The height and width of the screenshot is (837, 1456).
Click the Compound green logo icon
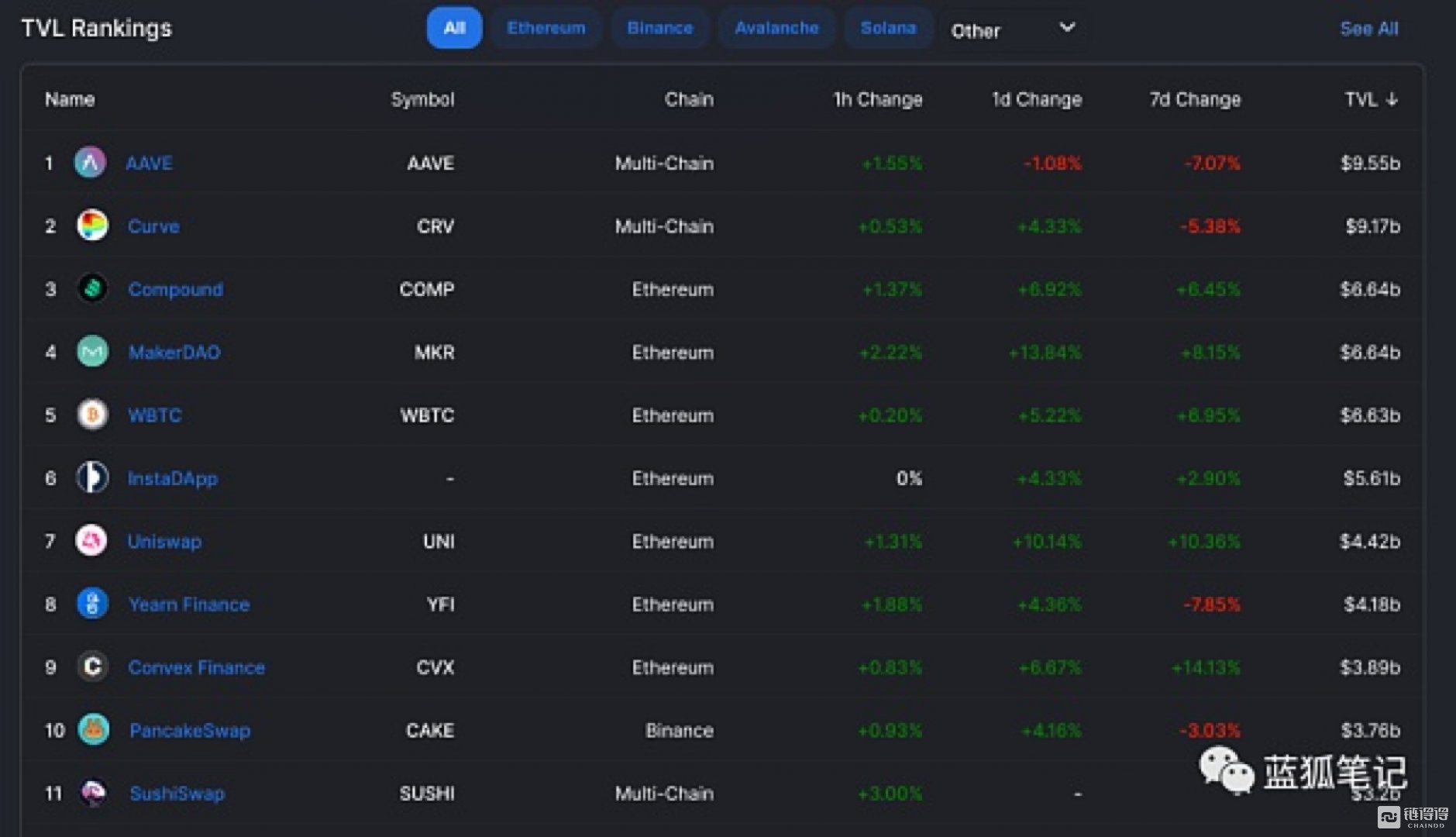pos(92,289)
